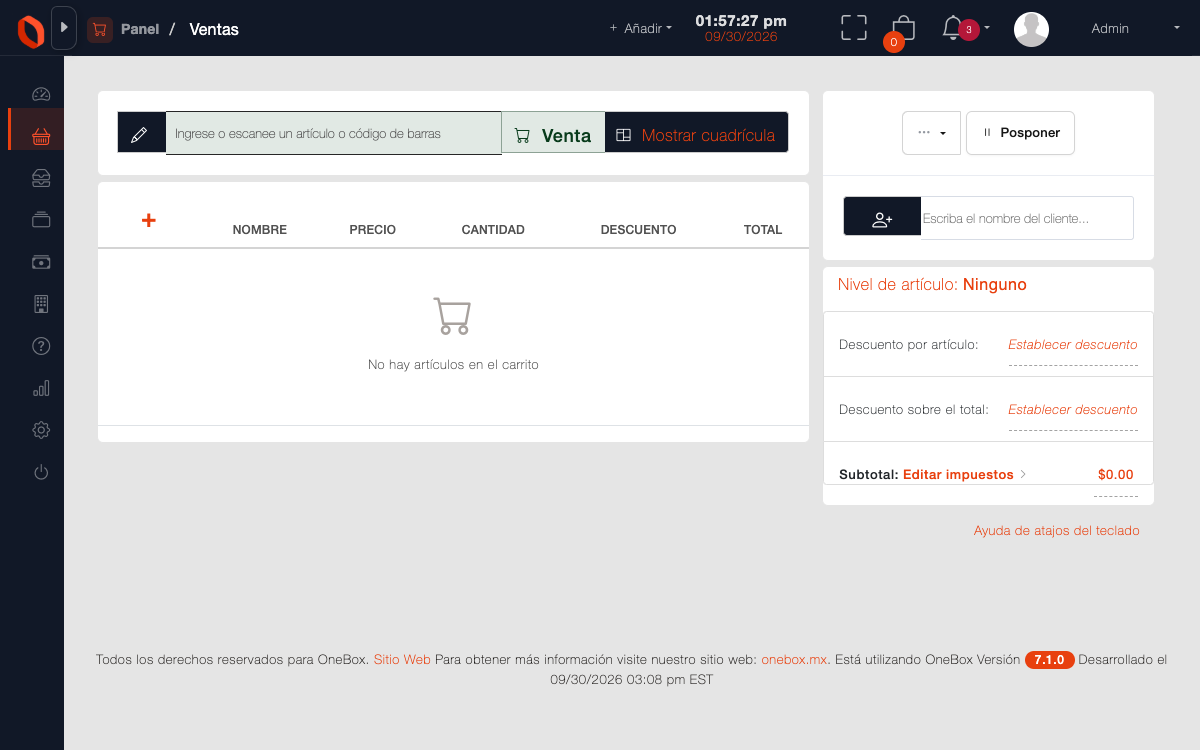Open the settings gear sidebar icon
The width and height of the screenshot is (1200, 750).
pyautogui.click(x=41, y=430)
